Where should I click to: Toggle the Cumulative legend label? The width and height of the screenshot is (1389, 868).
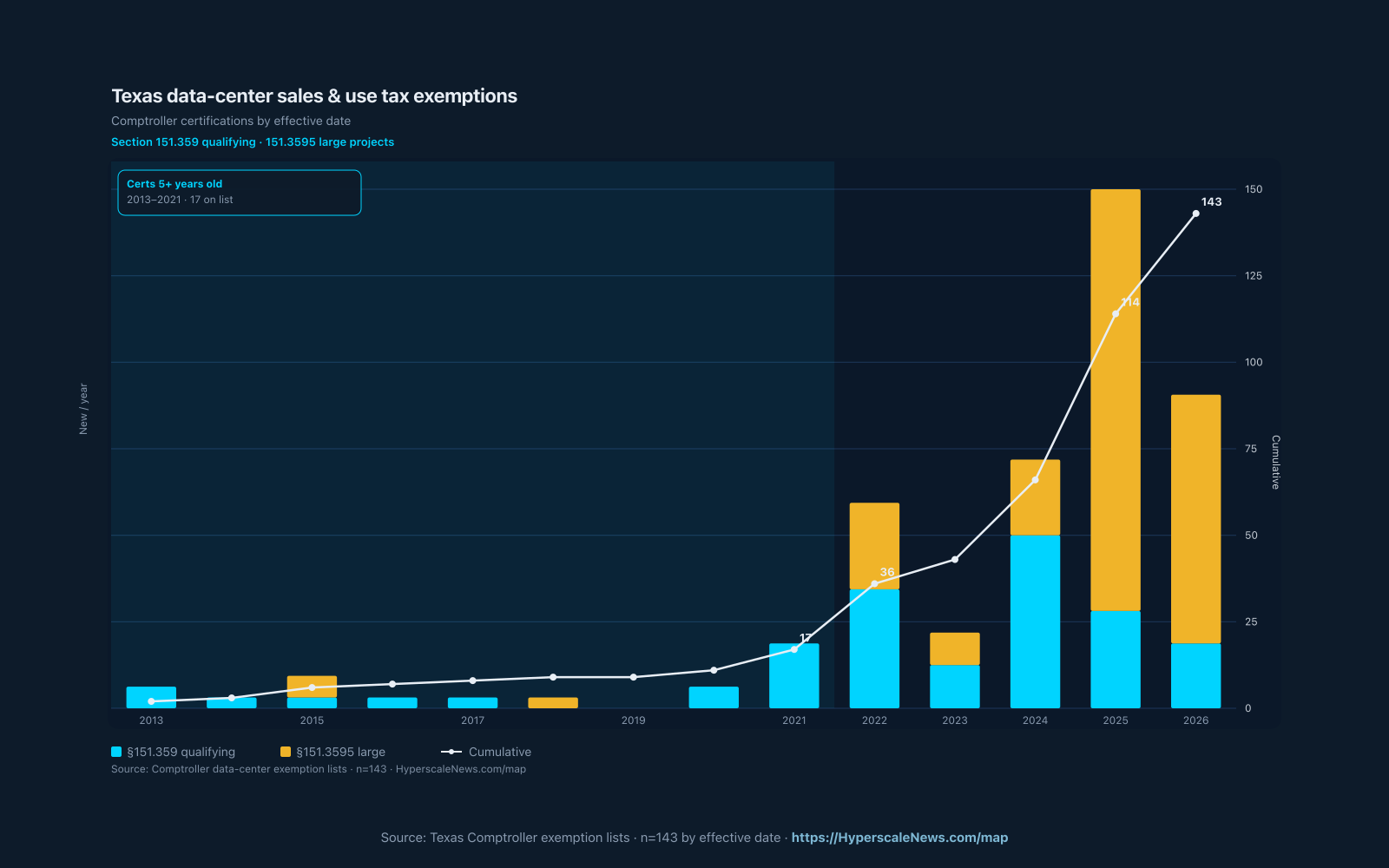pos(500,752)
